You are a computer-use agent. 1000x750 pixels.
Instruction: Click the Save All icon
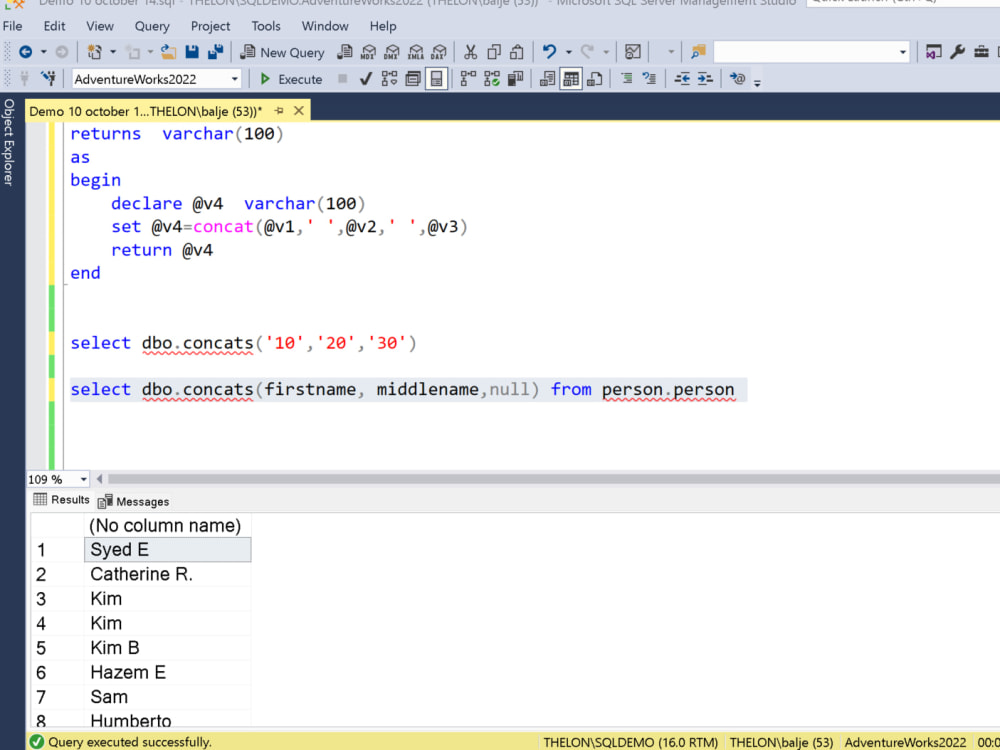click(x=216, y=52)
